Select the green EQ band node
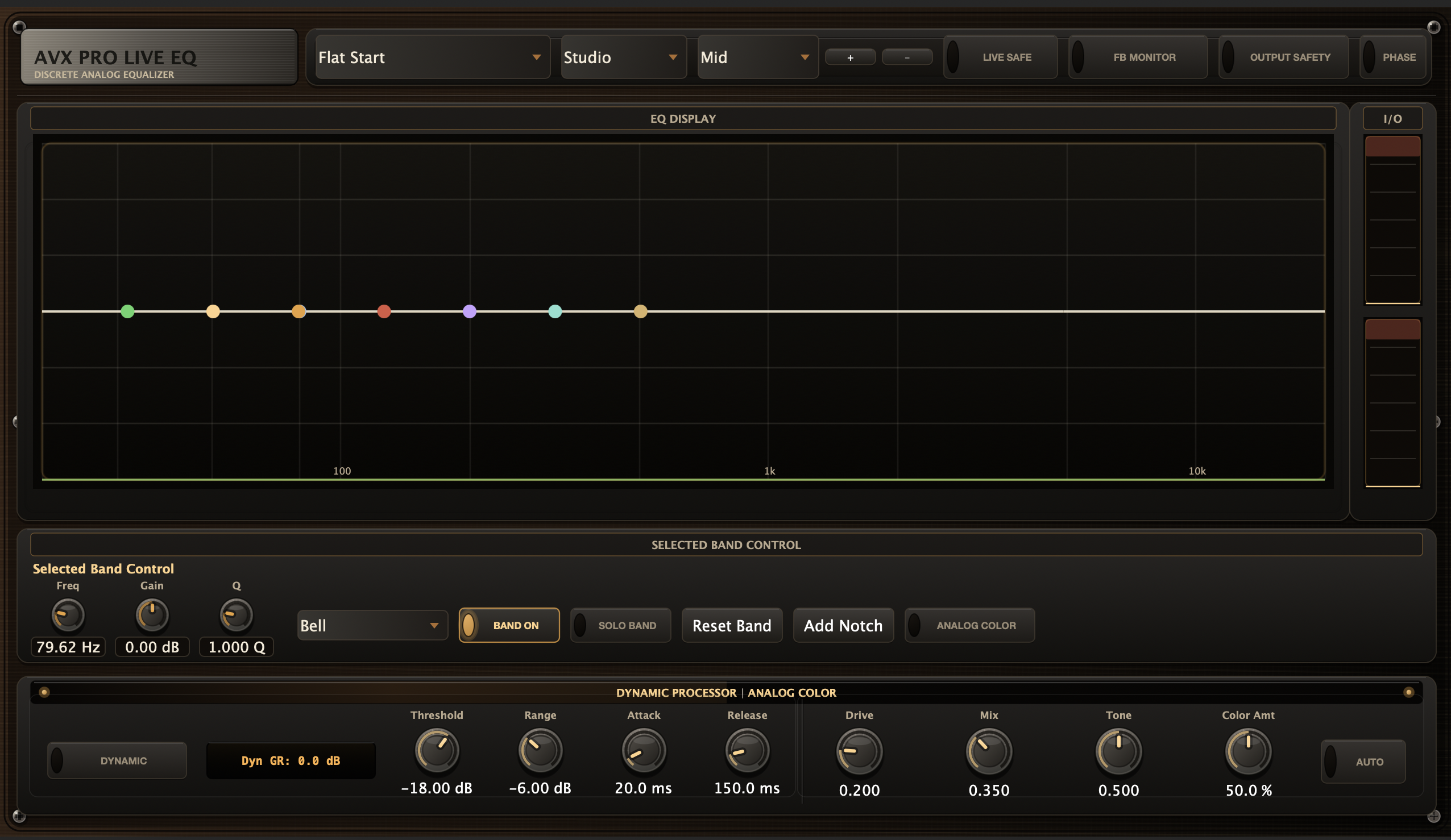The height and width of the screenshot is (840, 1451). coord(128,311)
